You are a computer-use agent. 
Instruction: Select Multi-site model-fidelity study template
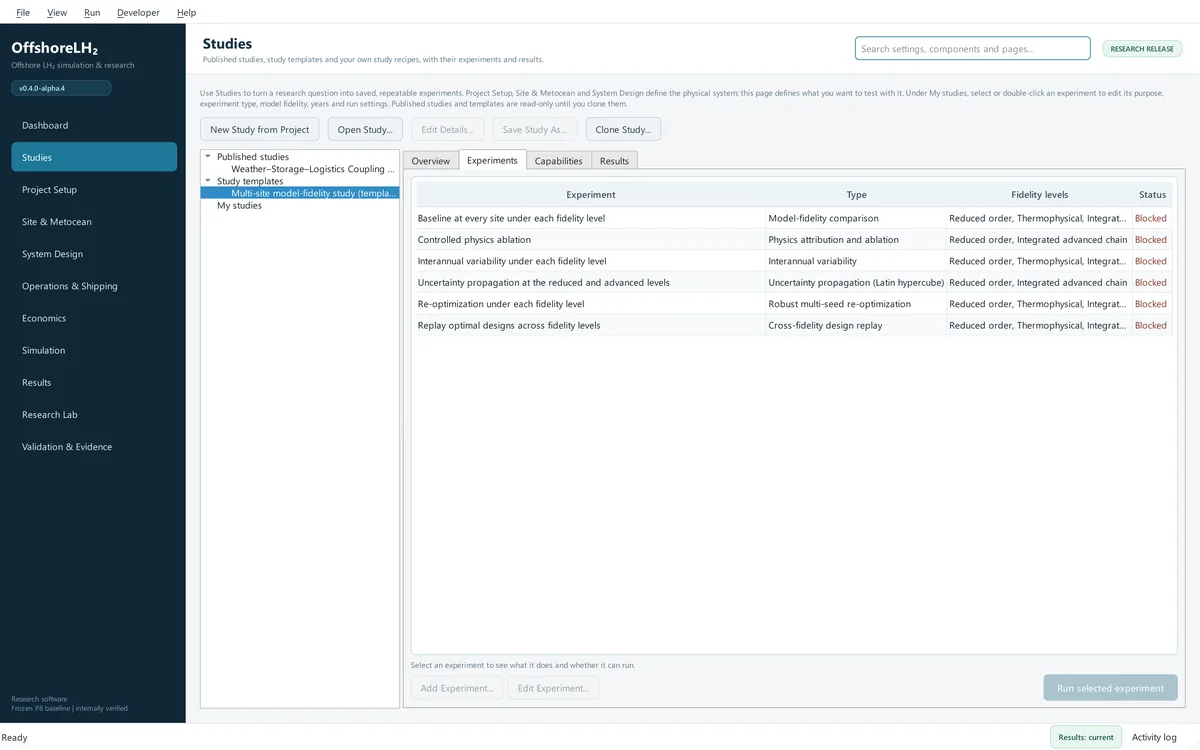pyautogui.click(x=313, y=193)
